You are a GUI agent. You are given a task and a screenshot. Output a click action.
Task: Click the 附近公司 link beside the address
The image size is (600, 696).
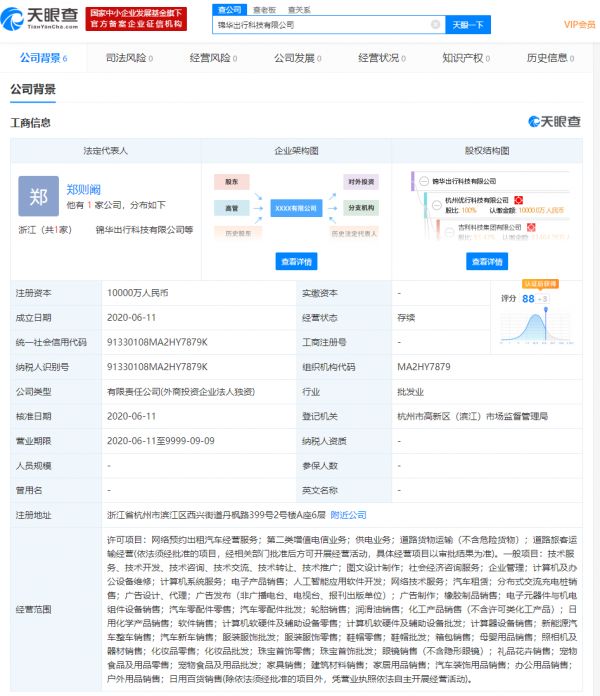pyautogui.click(x=348, y=515)
